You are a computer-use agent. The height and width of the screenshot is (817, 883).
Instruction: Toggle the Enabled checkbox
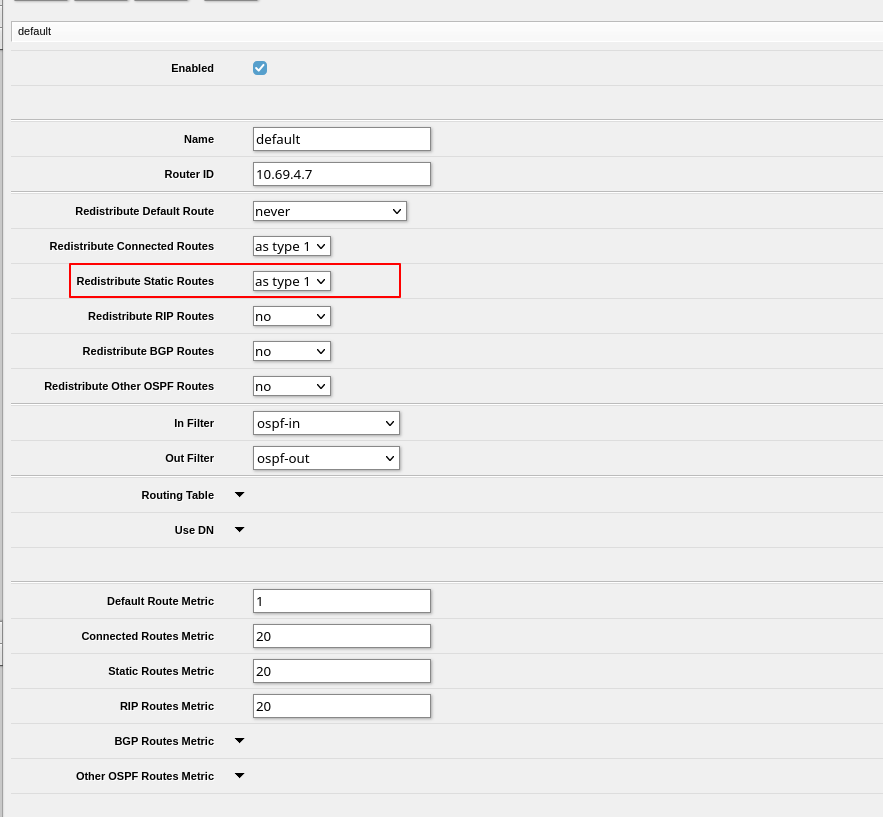260,68
